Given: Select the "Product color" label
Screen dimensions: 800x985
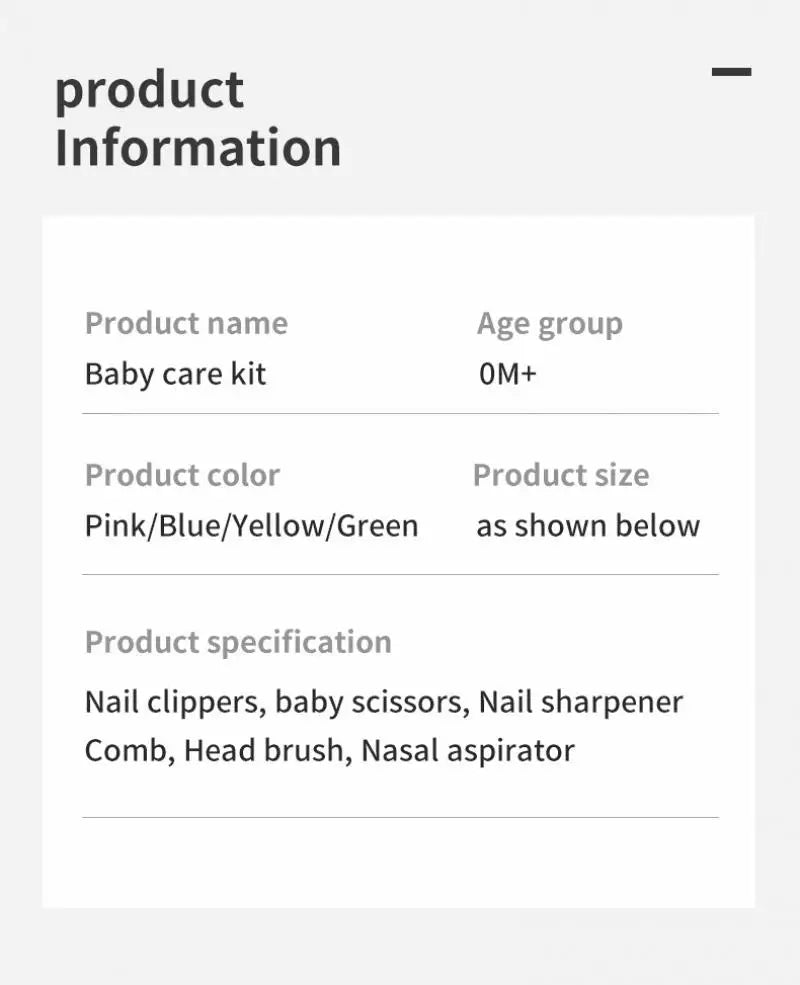Looking at the screenshot, I should pyautogui.click(x=182, y=475).
